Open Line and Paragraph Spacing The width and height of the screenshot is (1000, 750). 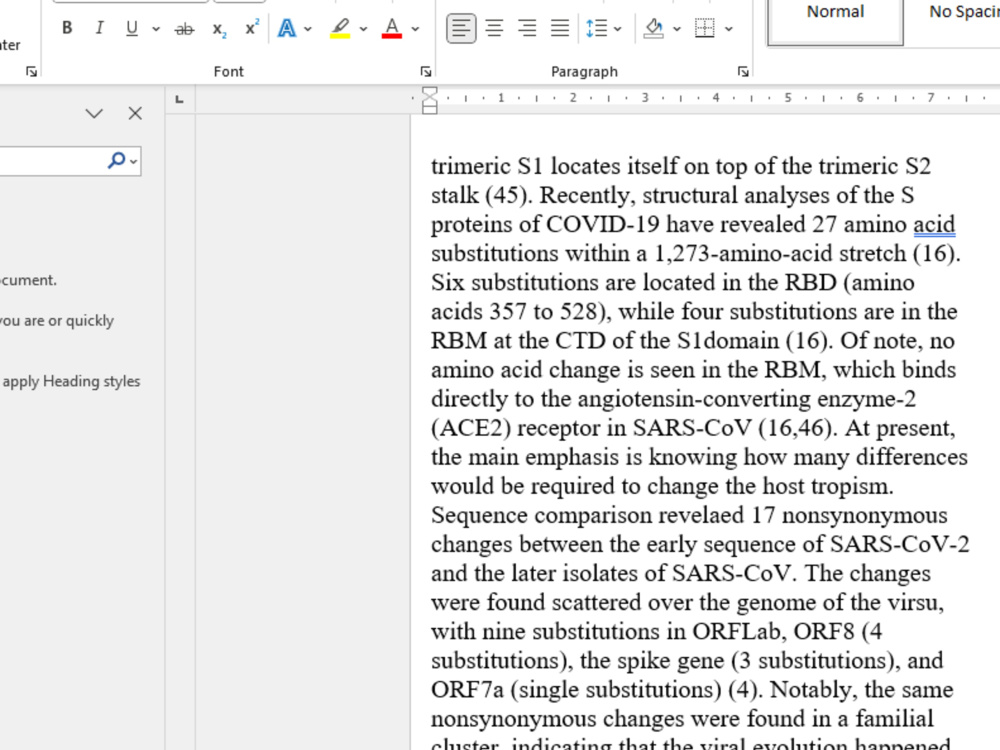click(596, 28)
